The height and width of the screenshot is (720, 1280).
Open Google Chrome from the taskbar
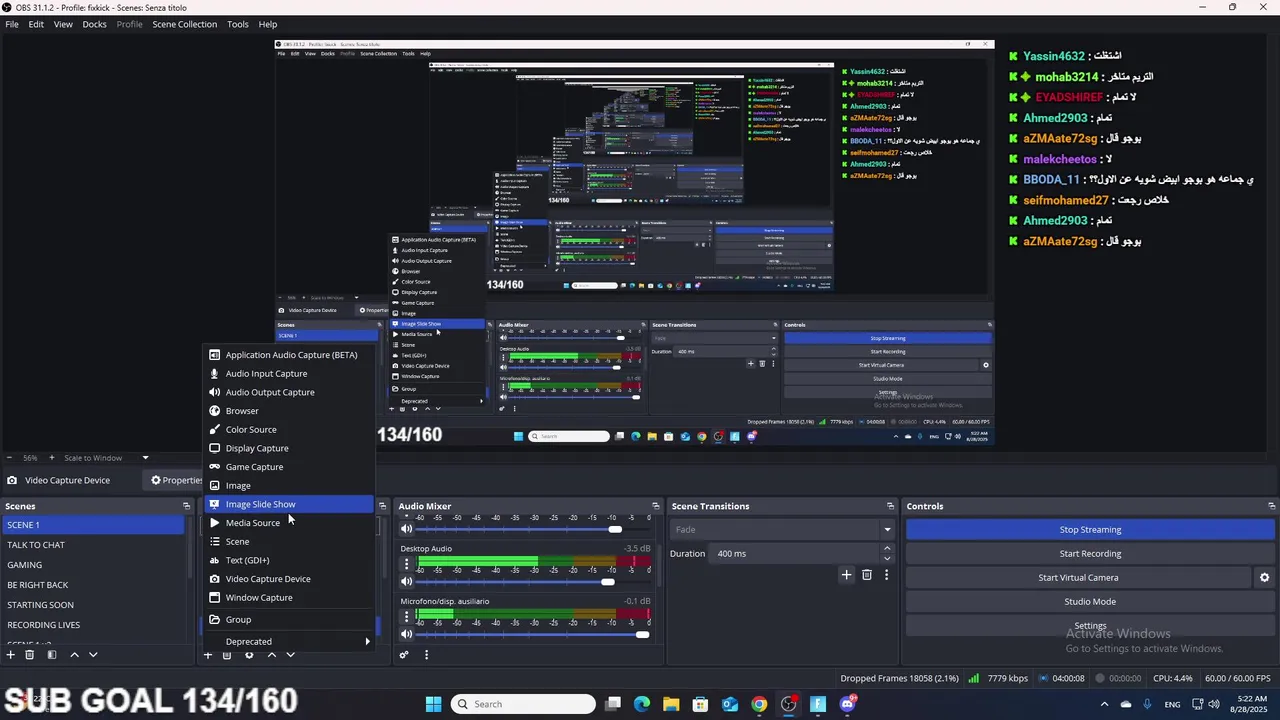[x=759, y=704]
